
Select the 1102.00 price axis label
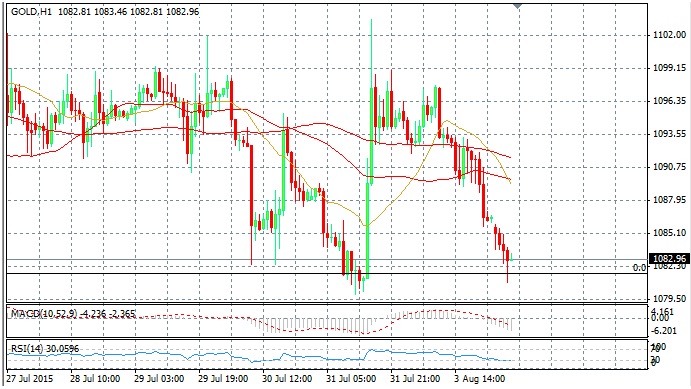(x=669, y=35)
